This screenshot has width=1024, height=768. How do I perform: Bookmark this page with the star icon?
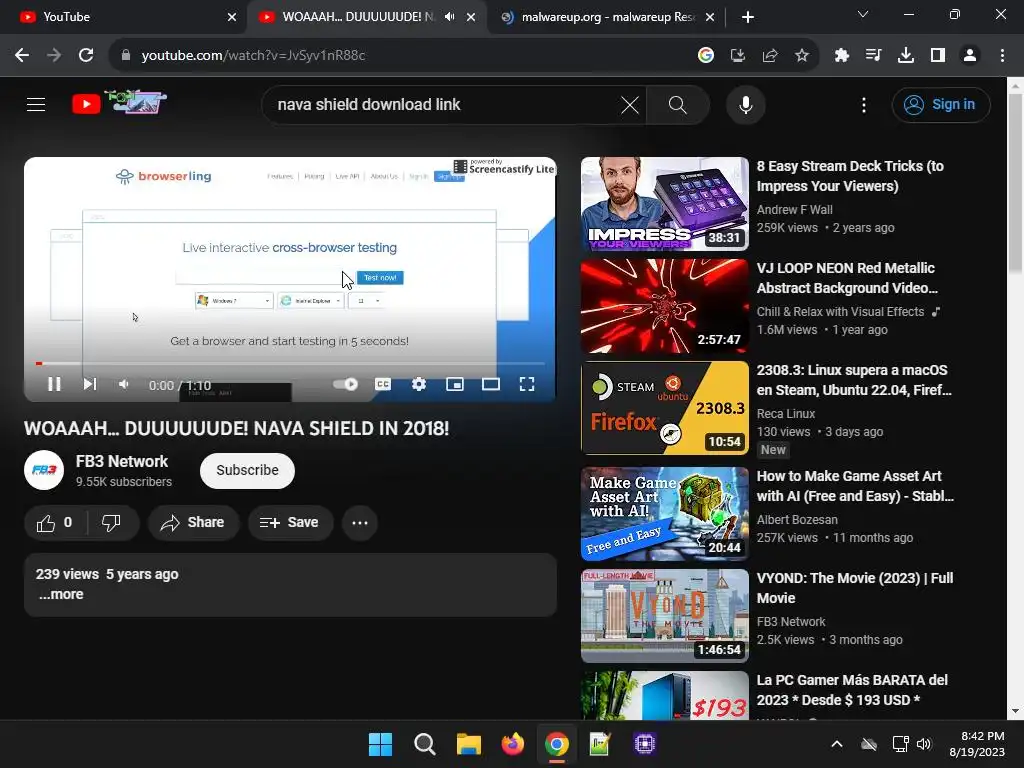tap(802, 56)
